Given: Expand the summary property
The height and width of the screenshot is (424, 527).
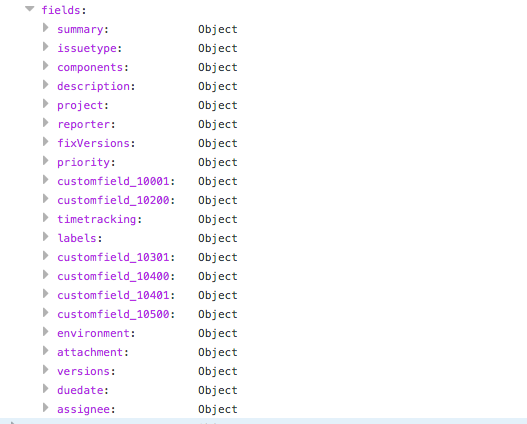Looking at the screenshot, I should pyautogui.click(x=46, y=28).
